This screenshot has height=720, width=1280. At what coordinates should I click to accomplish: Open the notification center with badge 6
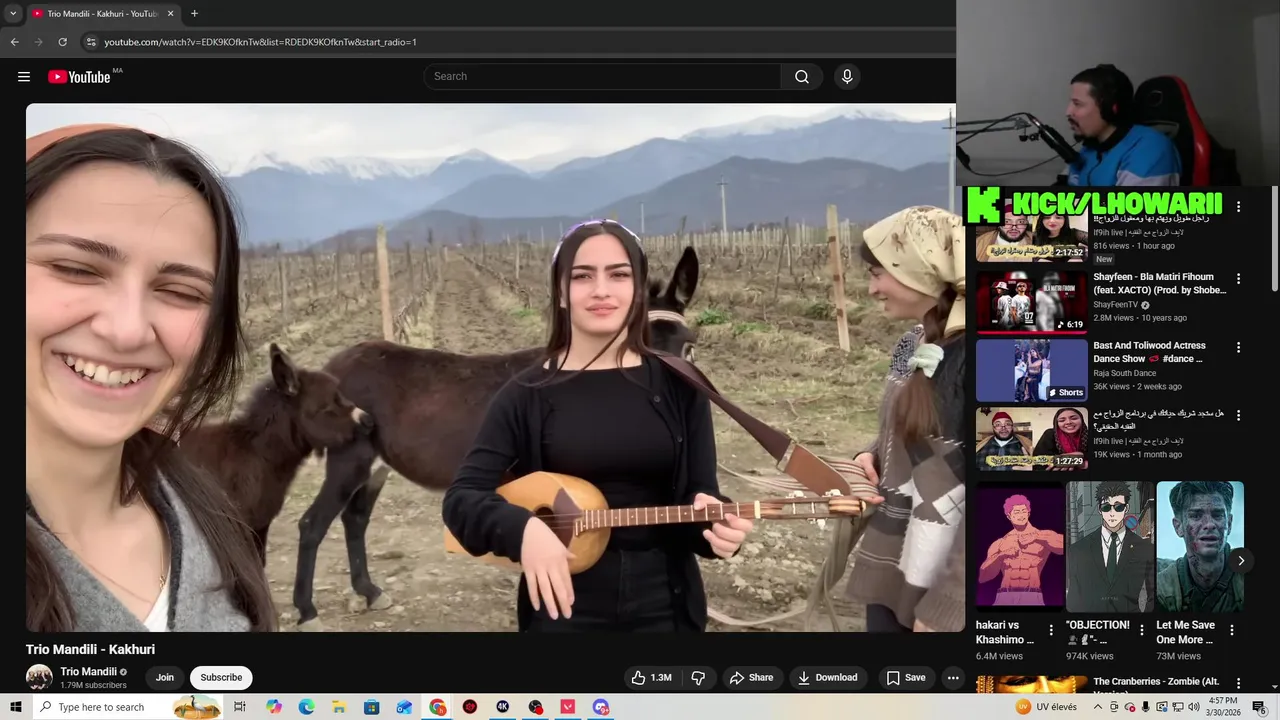pos(1259,707)
